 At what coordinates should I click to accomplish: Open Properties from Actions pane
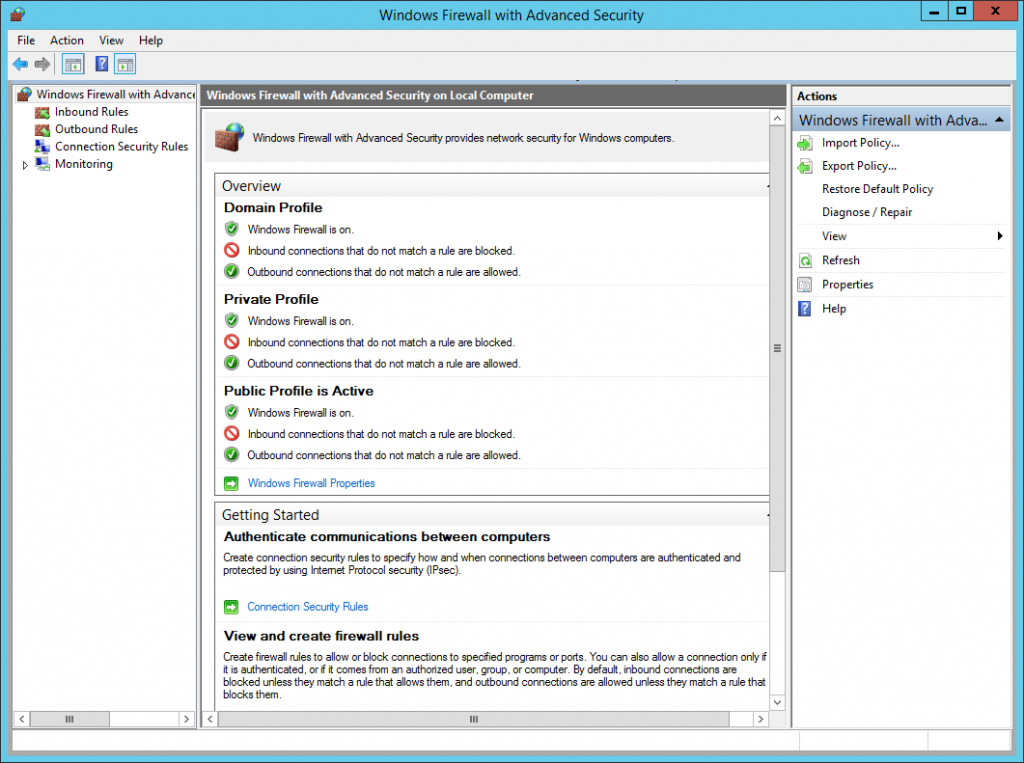847,285
